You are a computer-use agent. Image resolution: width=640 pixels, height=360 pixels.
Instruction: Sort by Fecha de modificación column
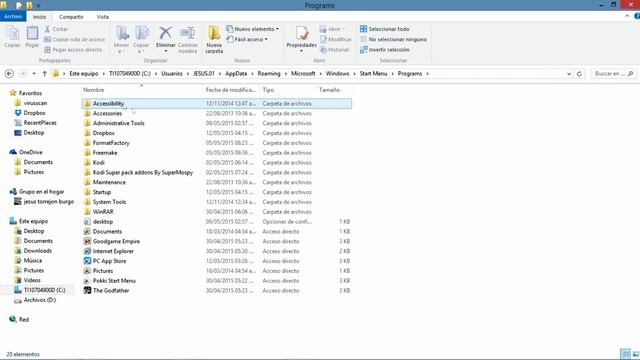point(231,90)
